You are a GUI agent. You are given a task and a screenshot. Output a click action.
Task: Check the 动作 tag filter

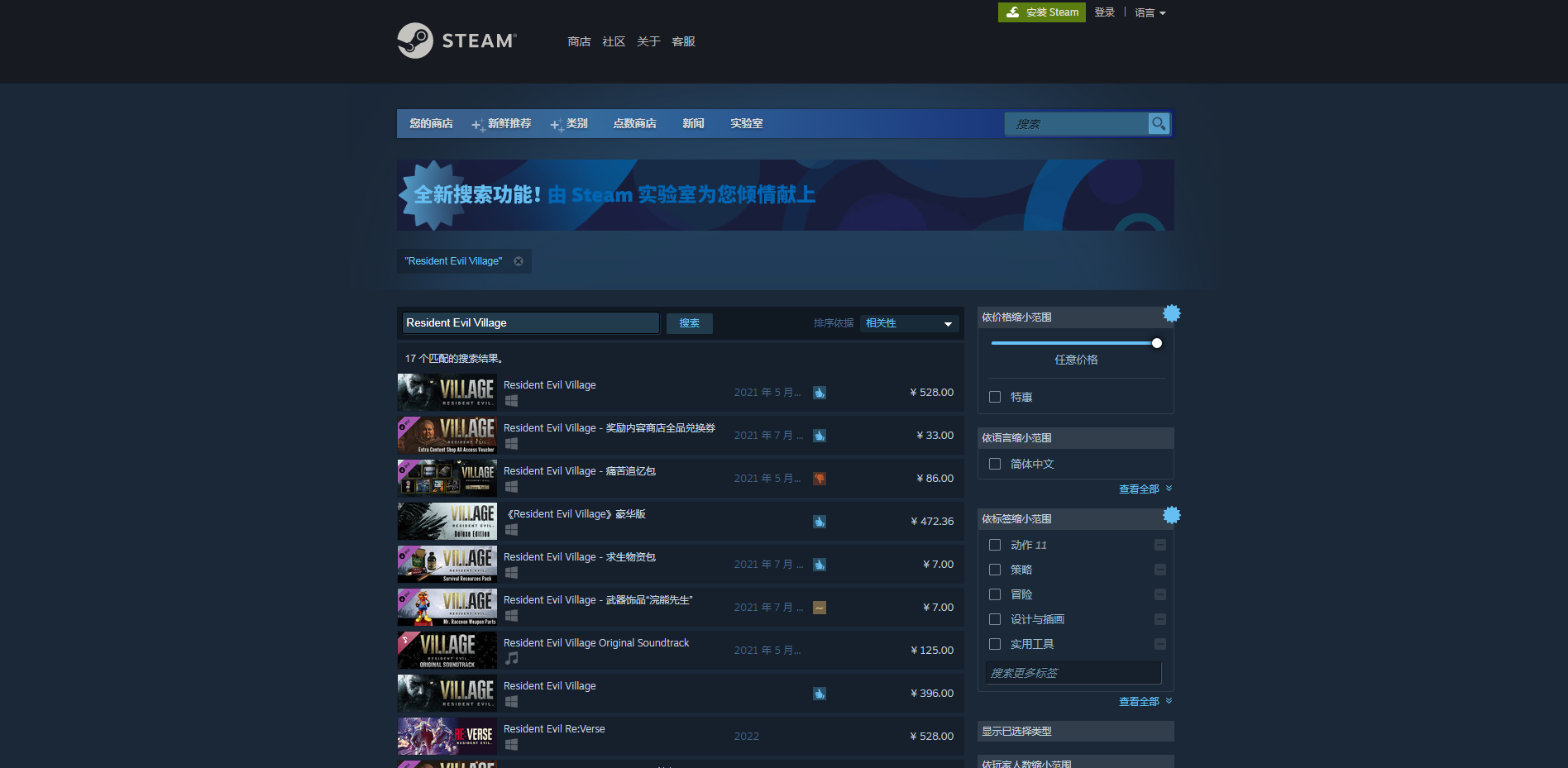pyautogui.click(x=995, y=545)
